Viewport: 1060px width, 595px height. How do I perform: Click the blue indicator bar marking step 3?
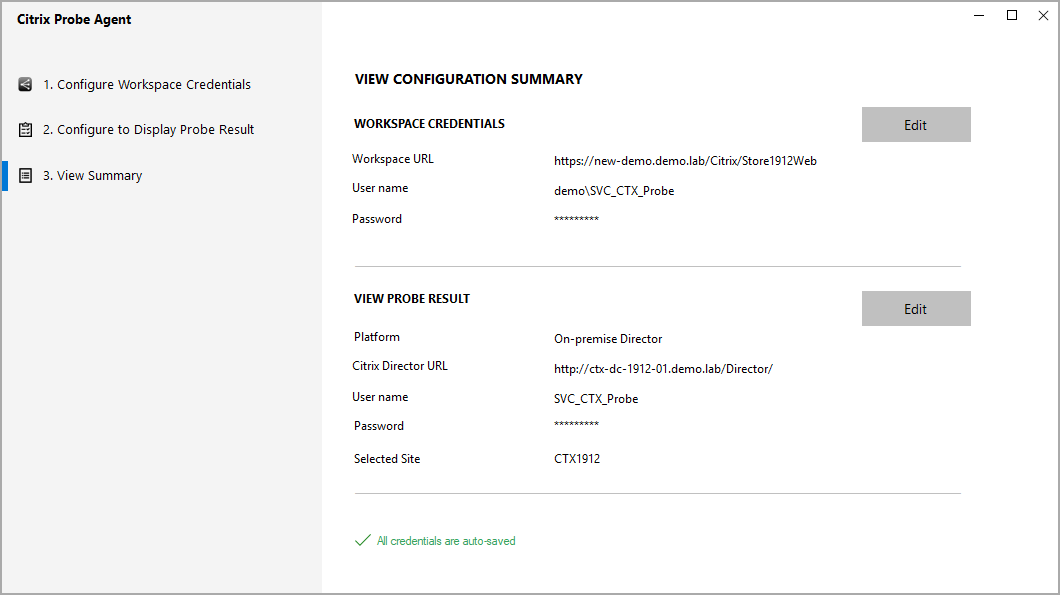(6, 175)
